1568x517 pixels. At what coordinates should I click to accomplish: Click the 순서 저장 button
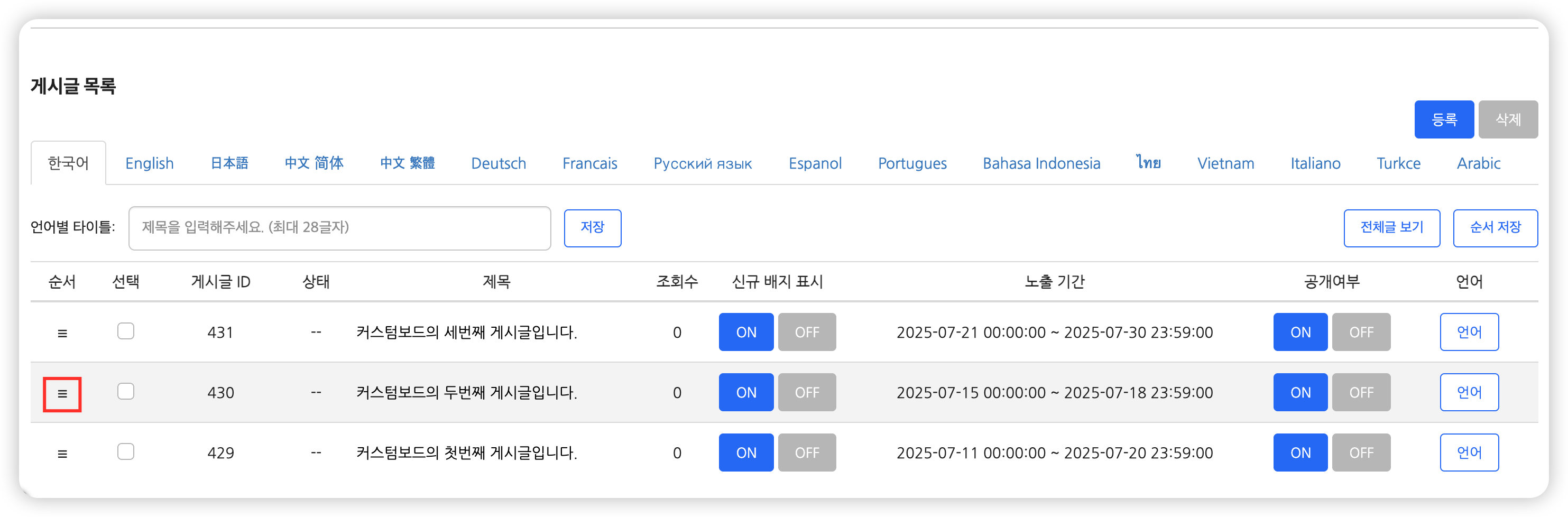click(x=1495, y=228)
